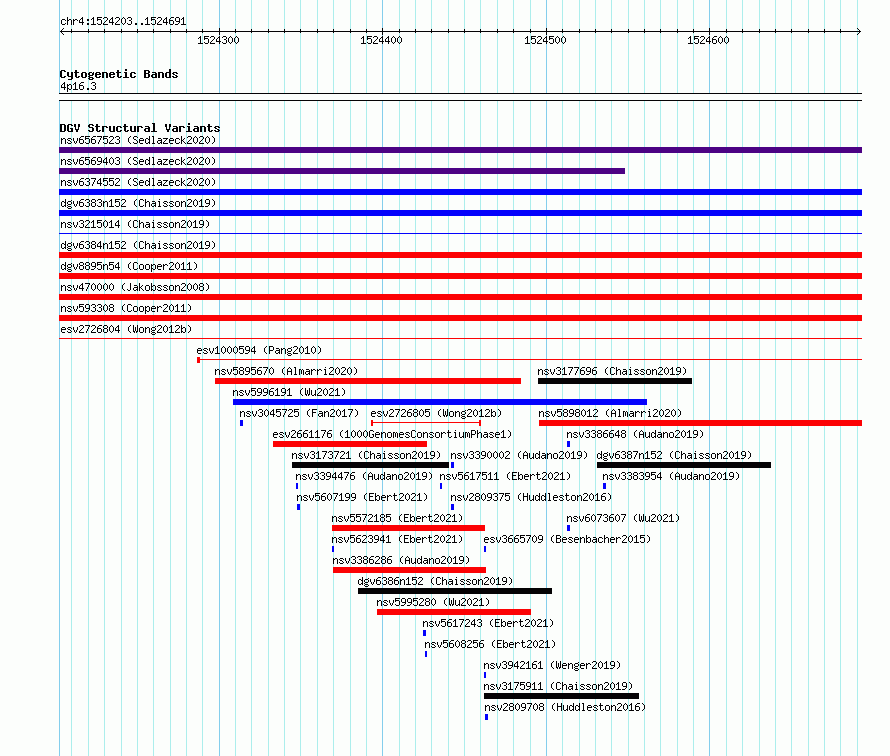
Task: Click the dgv6383n152 (Chaisson2019) label
Action: (138, 203)
